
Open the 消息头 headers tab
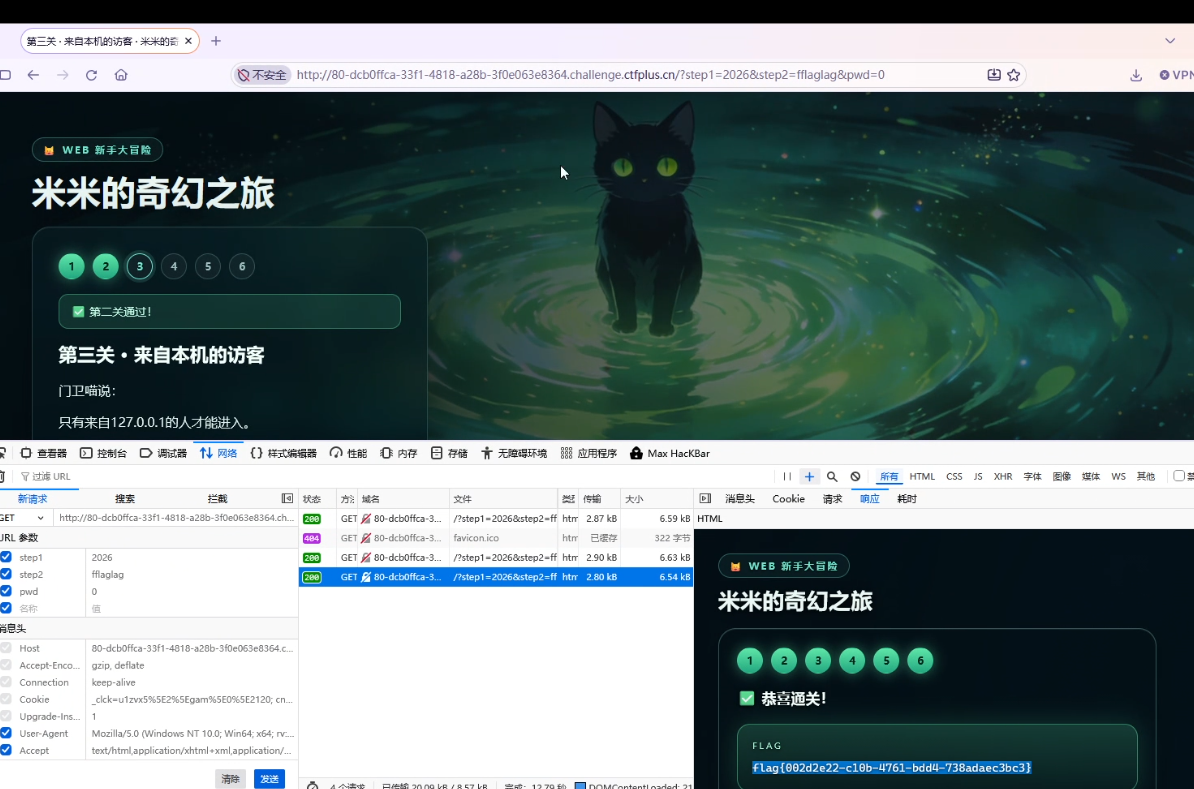point(739,498)
